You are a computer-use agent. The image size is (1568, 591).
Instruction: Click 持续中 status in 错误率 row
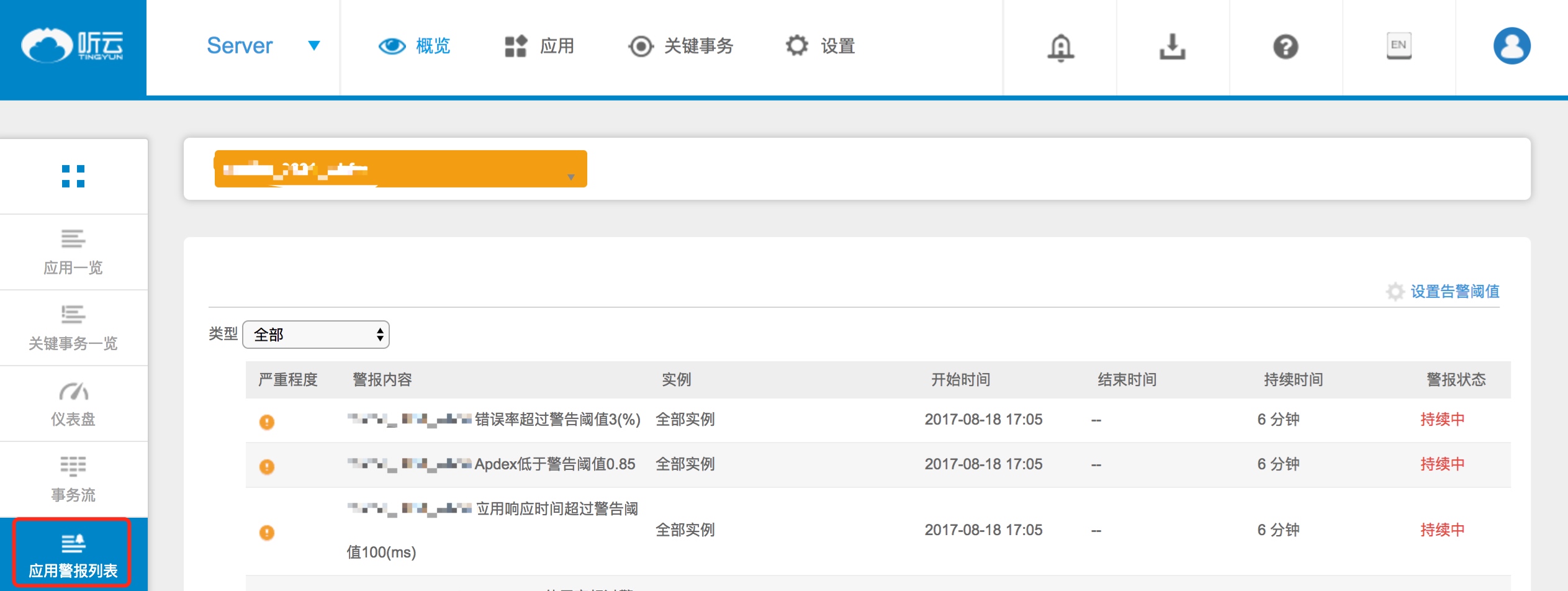(x=1443, y=420)
